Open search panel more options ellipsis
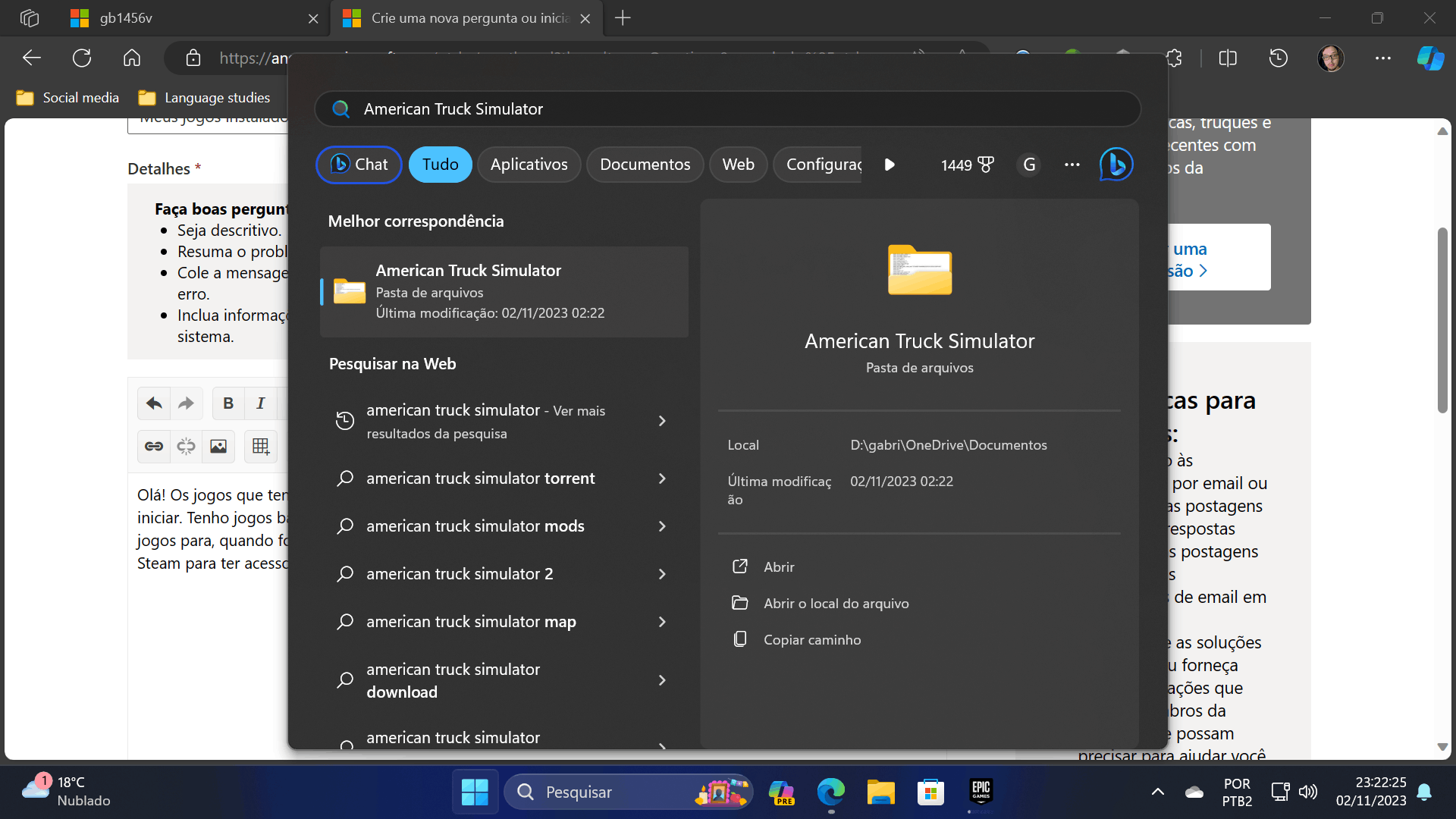The height and width of the screenshot is (819, 1456). [1072, 165]
